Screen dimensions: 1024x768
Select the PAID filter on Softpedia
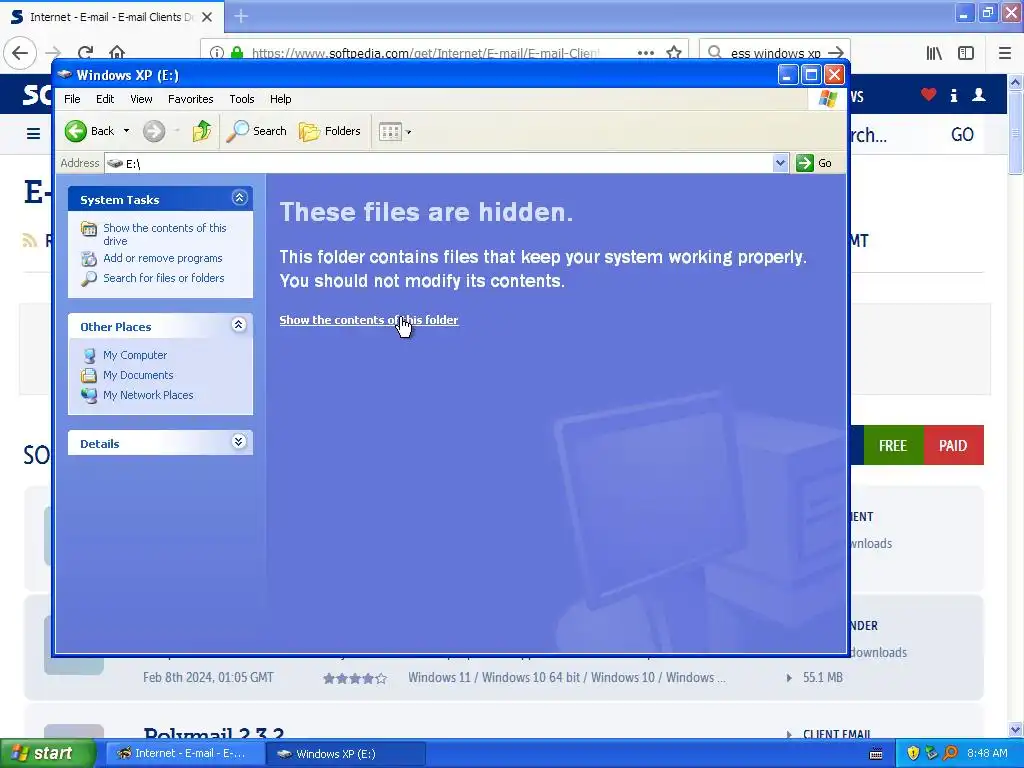pos(953,445)
